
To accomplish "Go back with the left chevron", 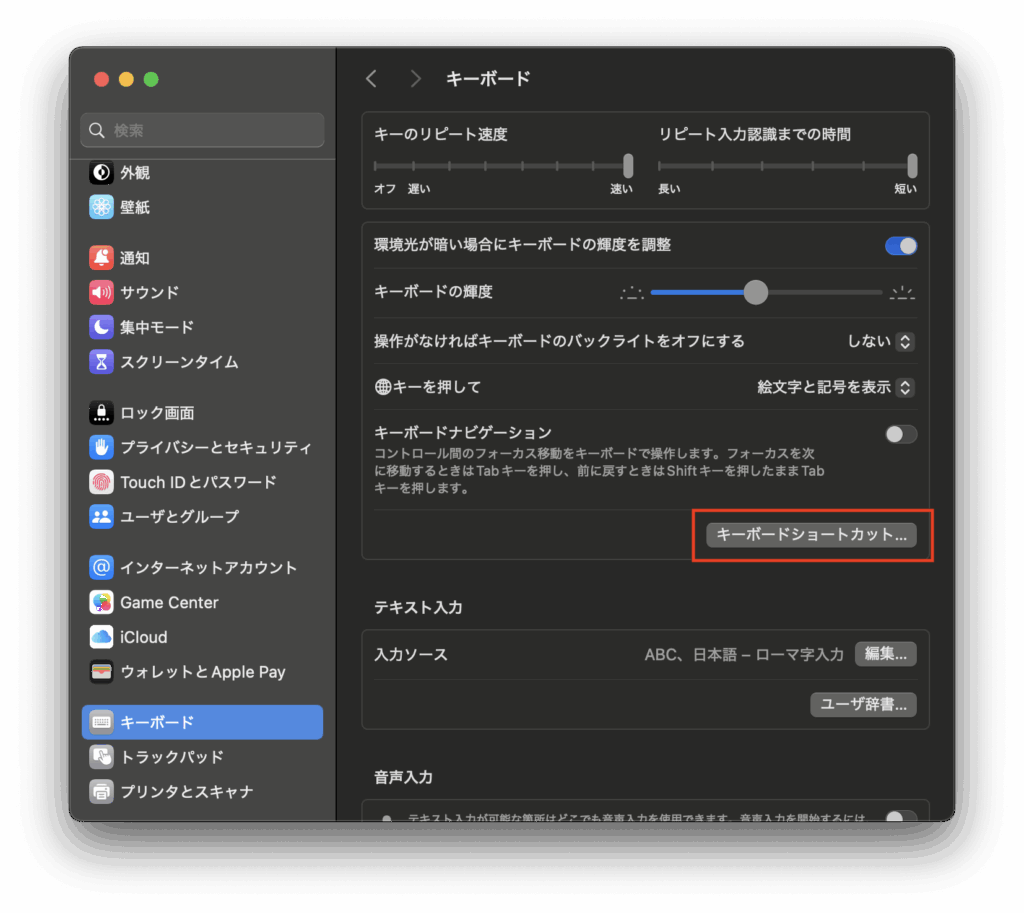I will click(x=372, y=79).
